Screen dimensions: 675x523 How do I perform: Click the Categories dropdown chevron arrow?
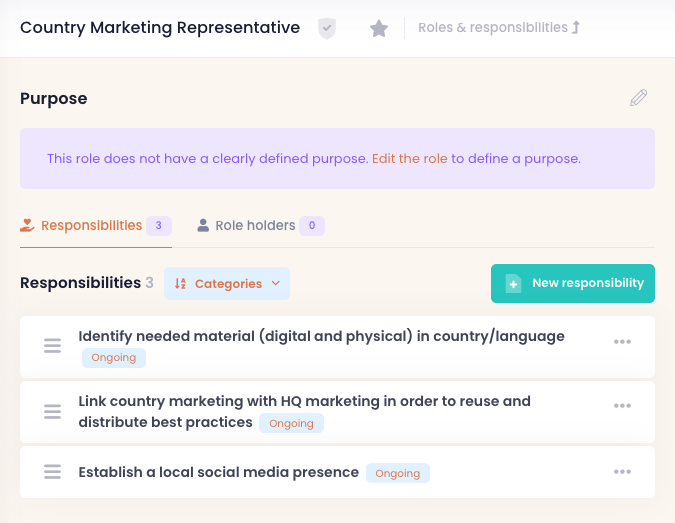(x=276, y=284)
